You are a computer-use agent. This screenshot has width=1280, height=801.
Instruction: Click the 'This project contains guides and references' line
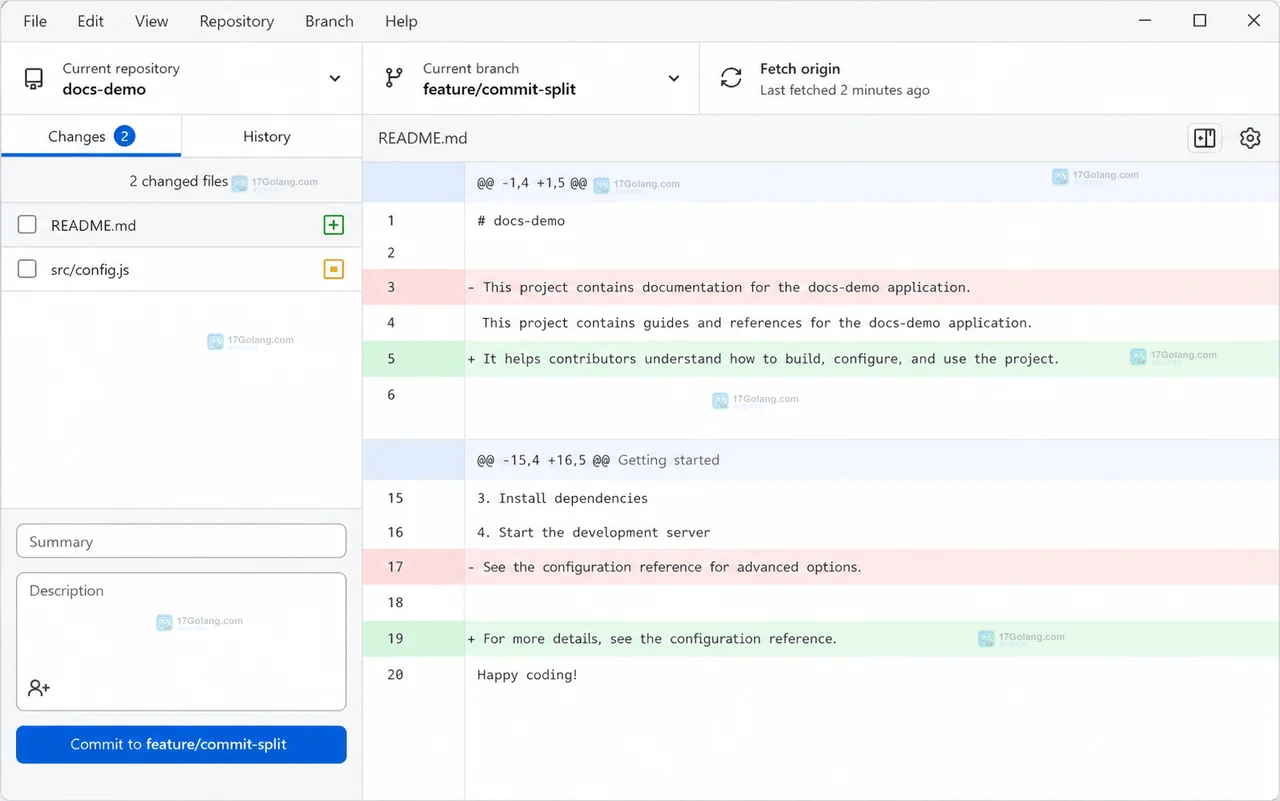pos(757,322)
